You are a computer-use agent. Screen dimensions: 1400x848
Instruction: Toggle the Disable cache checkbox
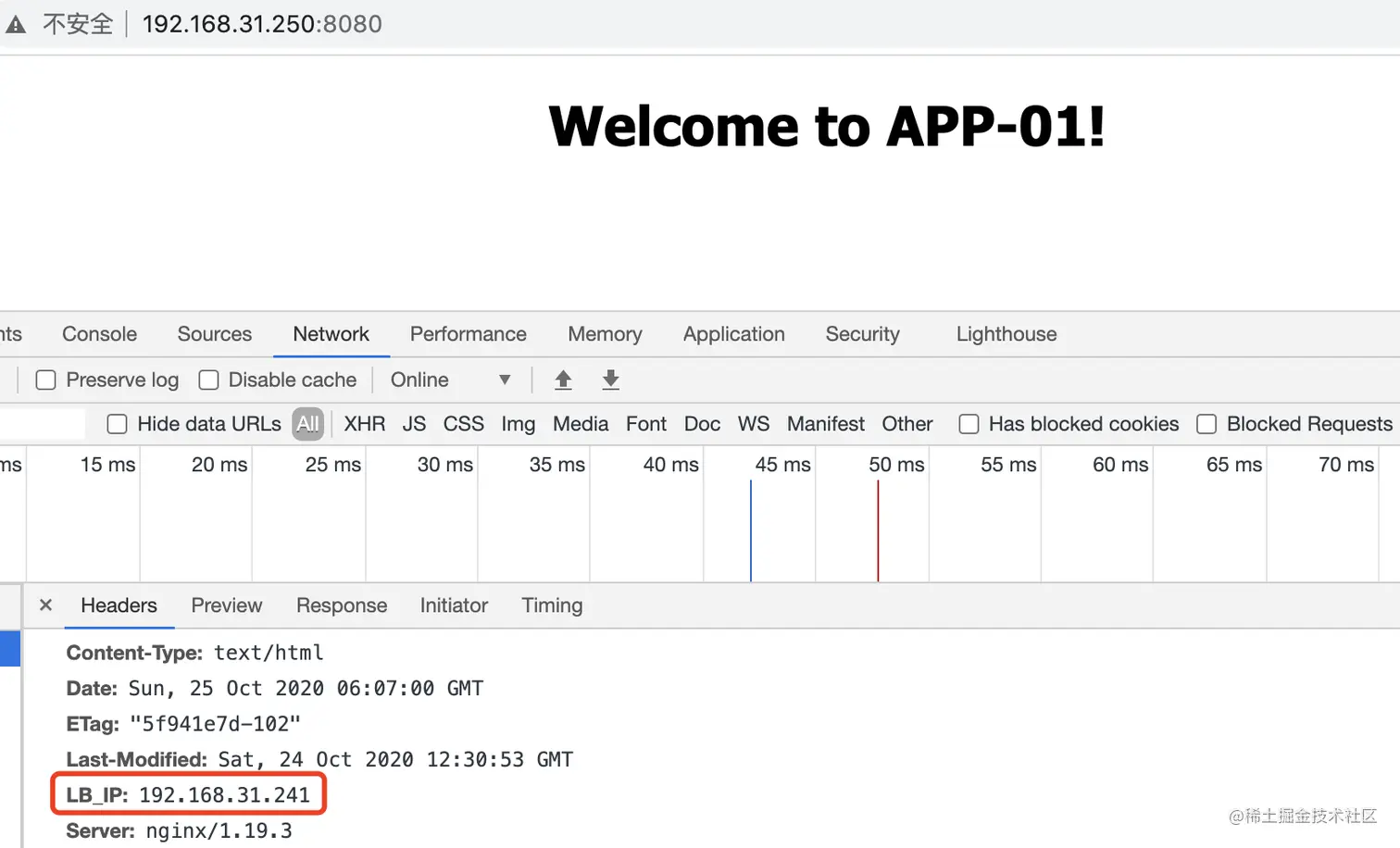click(209, 380)
